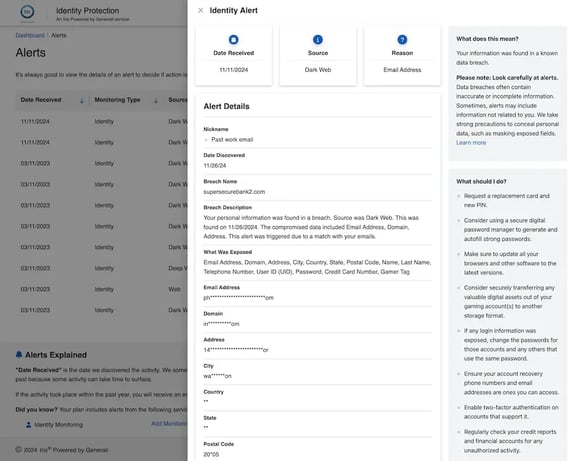Image resolution: width=575 pixels, height=461 pixels.
Task: Click the Monitoring Type column header
Action: (117, 100)
